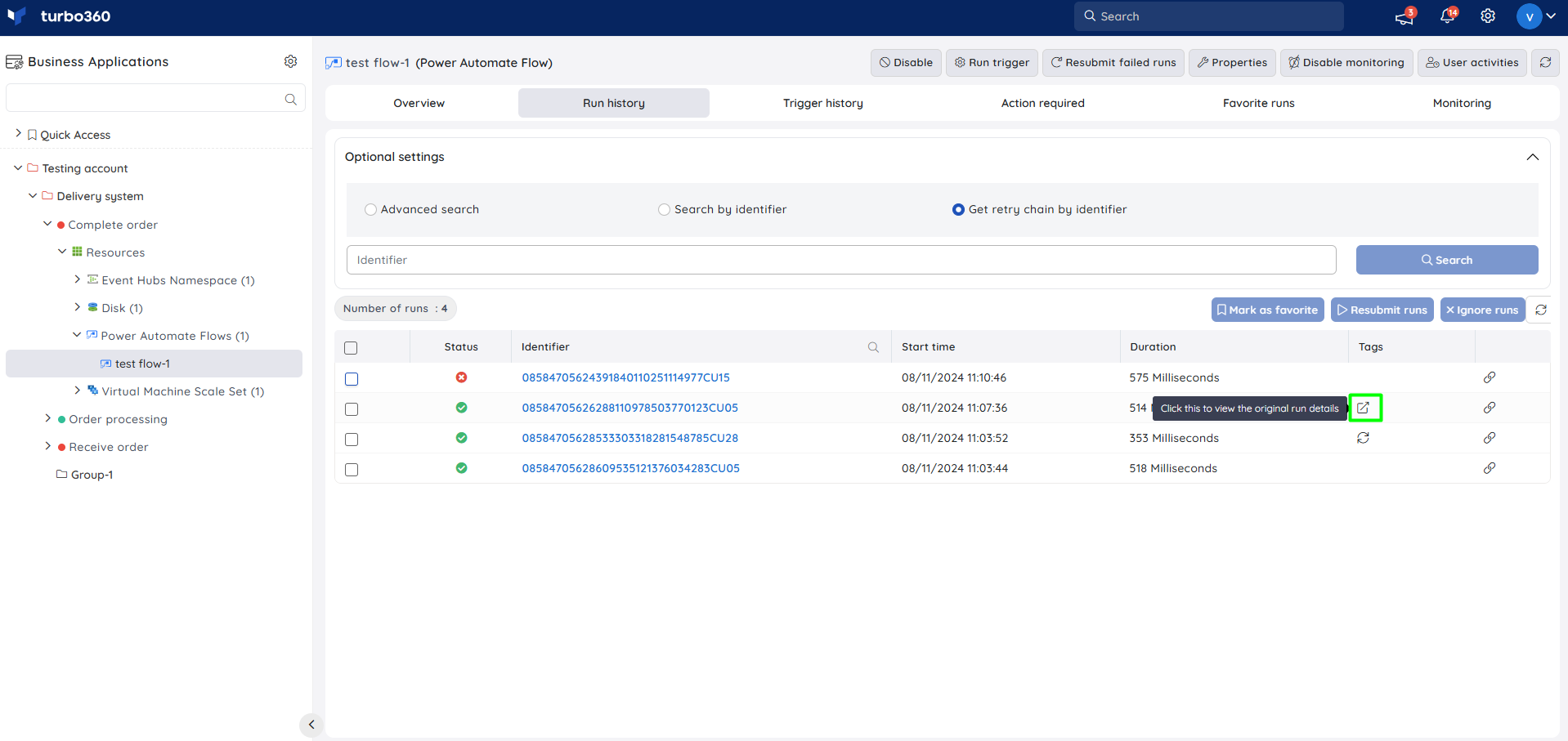
Task: Open flow Properties
Action: 1232,62
